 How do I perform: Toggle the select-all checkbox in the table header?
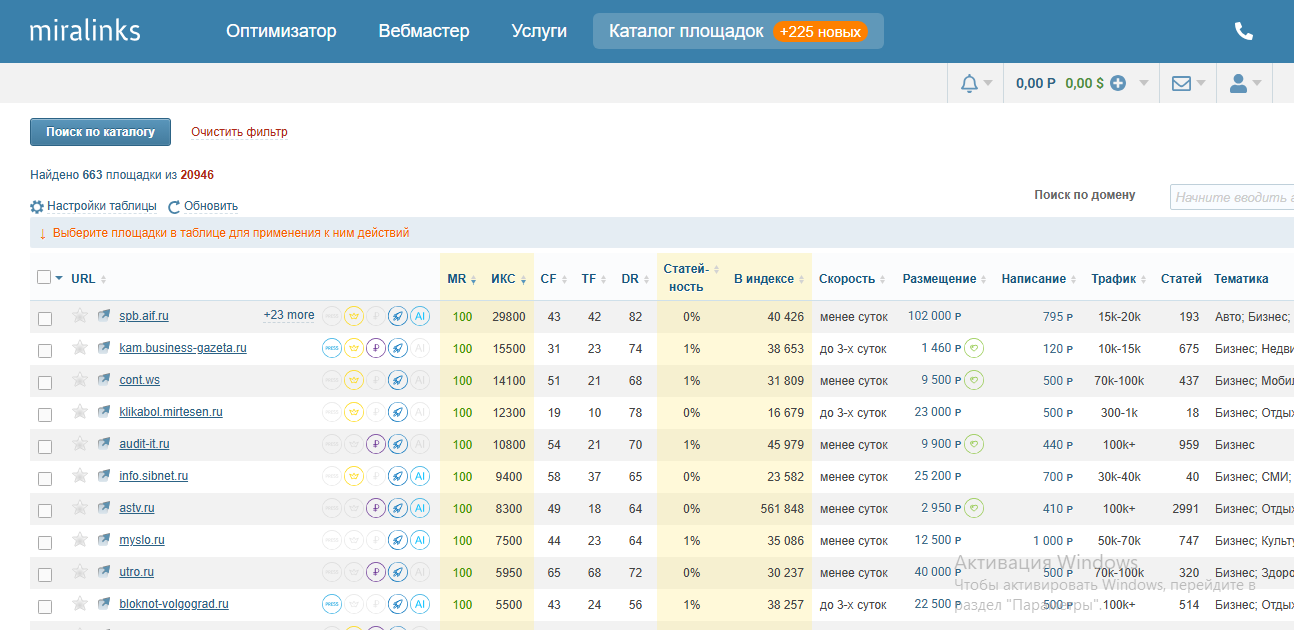(x=44, y=278)
